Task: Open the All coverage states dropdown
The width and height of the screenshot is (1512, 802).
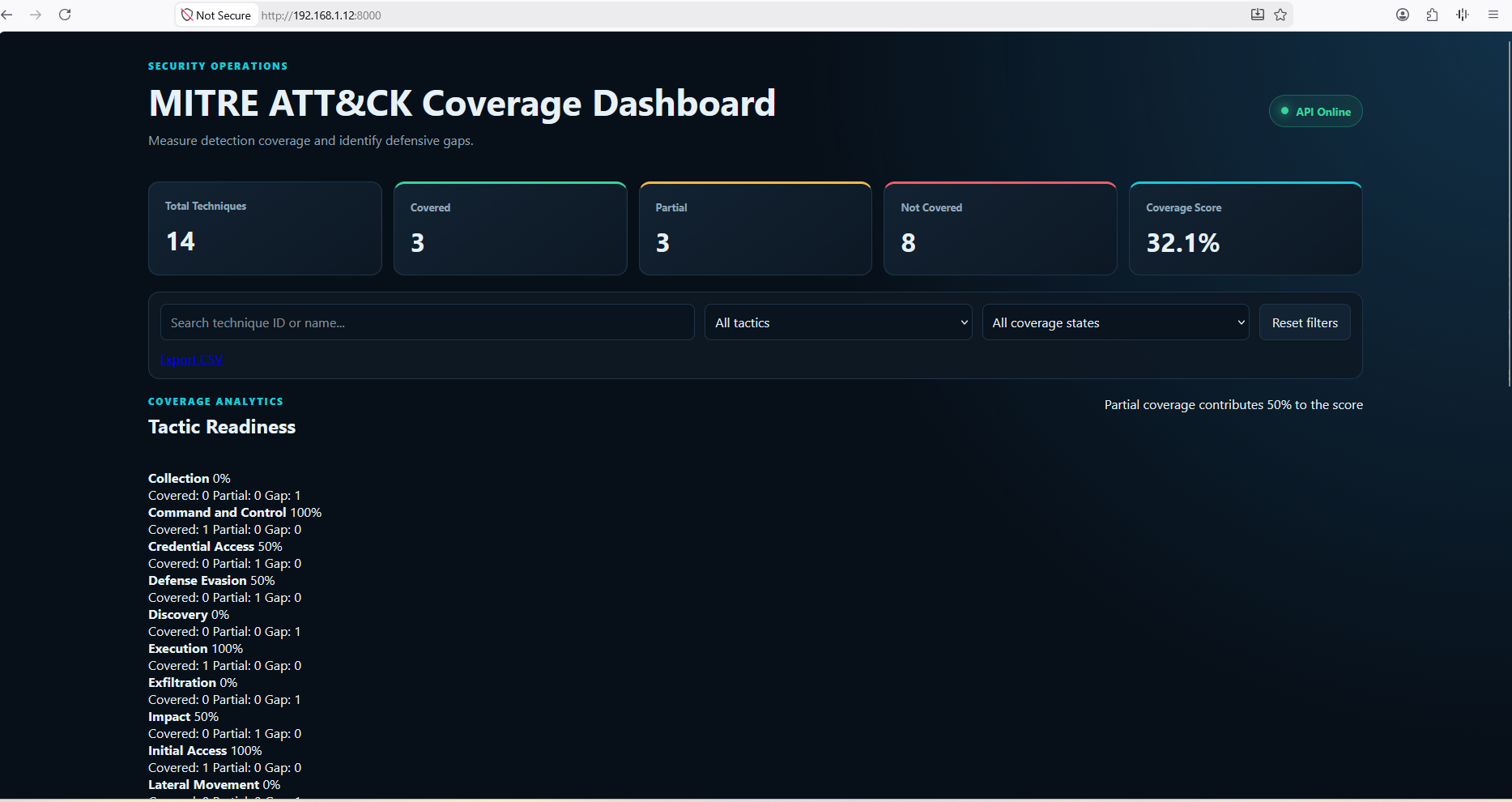Action: (1115, 322)
